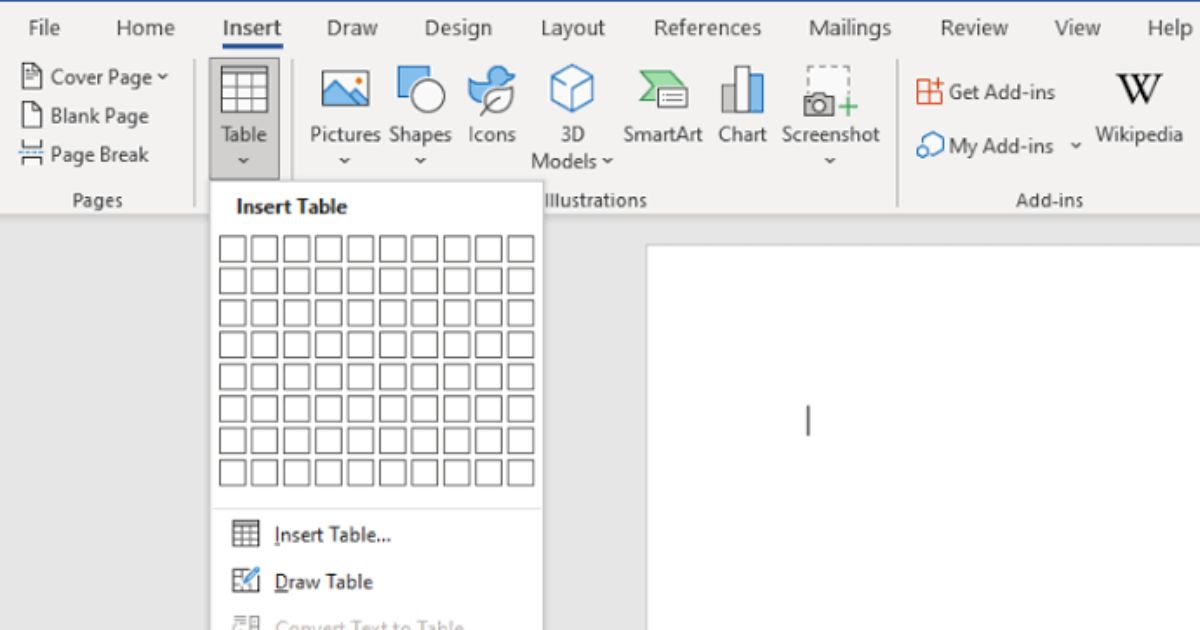This screenshot has width=1200, height=630.
Task: Expand the My Add-ins dropdown arrow
Action: click(x=1076, y=146)
